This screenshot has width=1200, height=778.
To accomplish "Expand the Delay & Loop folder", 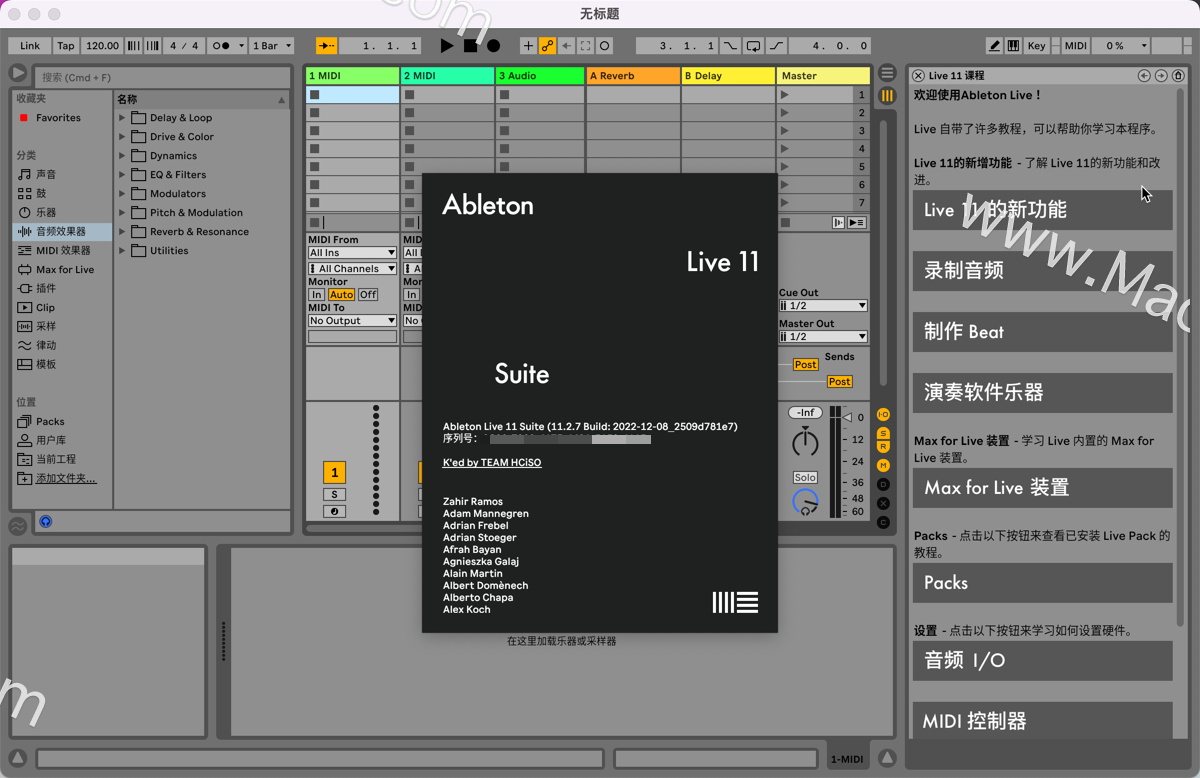I will [123, 117].
